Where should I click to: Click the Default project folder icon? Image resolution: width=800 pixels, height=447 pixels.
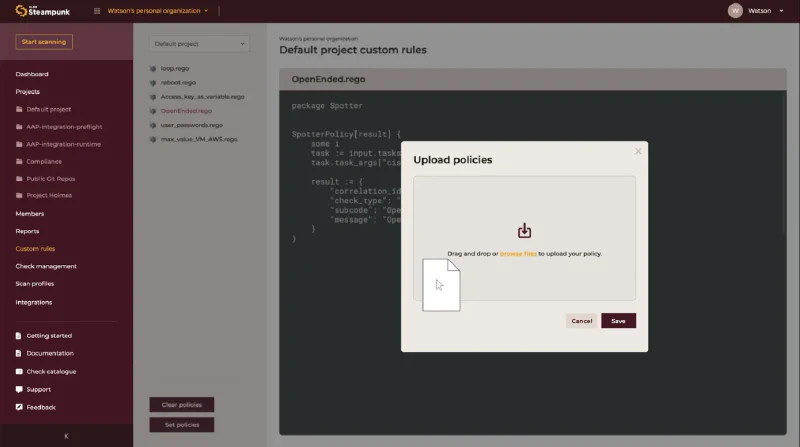(x=19, y=109)
